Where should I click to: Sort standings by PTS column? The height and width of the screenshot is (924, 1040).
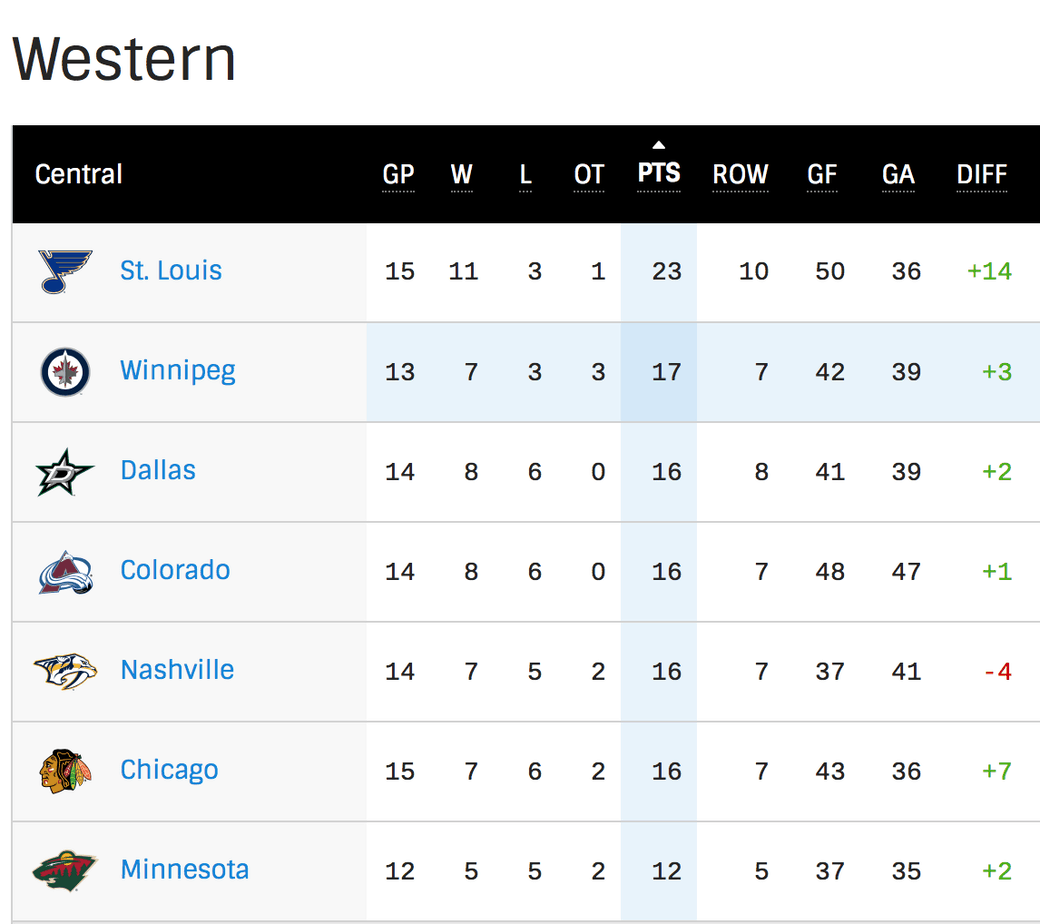659,173
